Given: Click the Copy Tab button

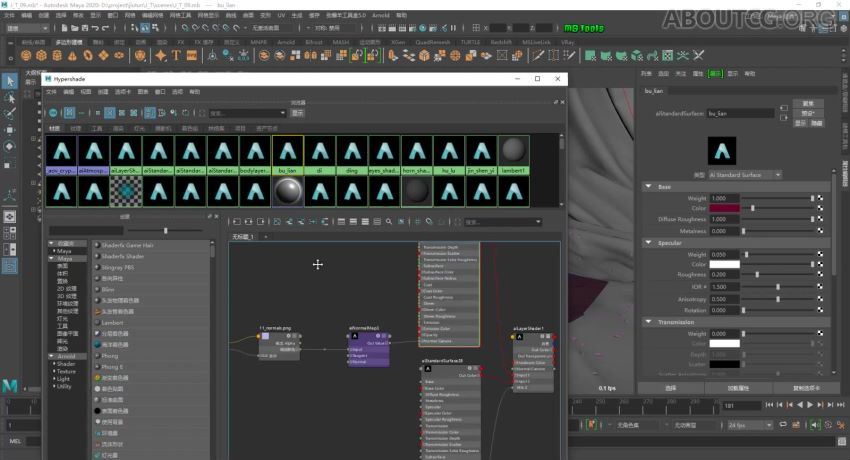Looking at the screenshot, I should tap(806, 388).
